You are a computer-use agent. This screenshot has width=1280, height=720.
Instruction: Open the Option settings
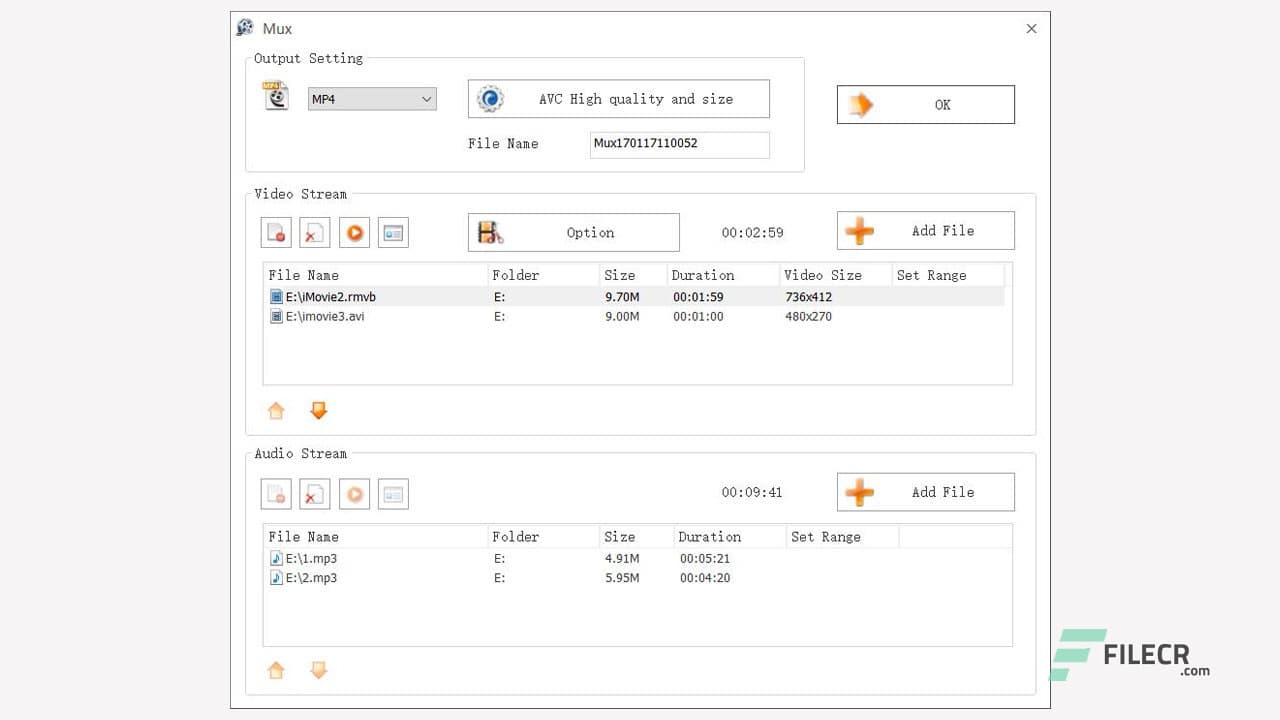click(x=572, y=232)
